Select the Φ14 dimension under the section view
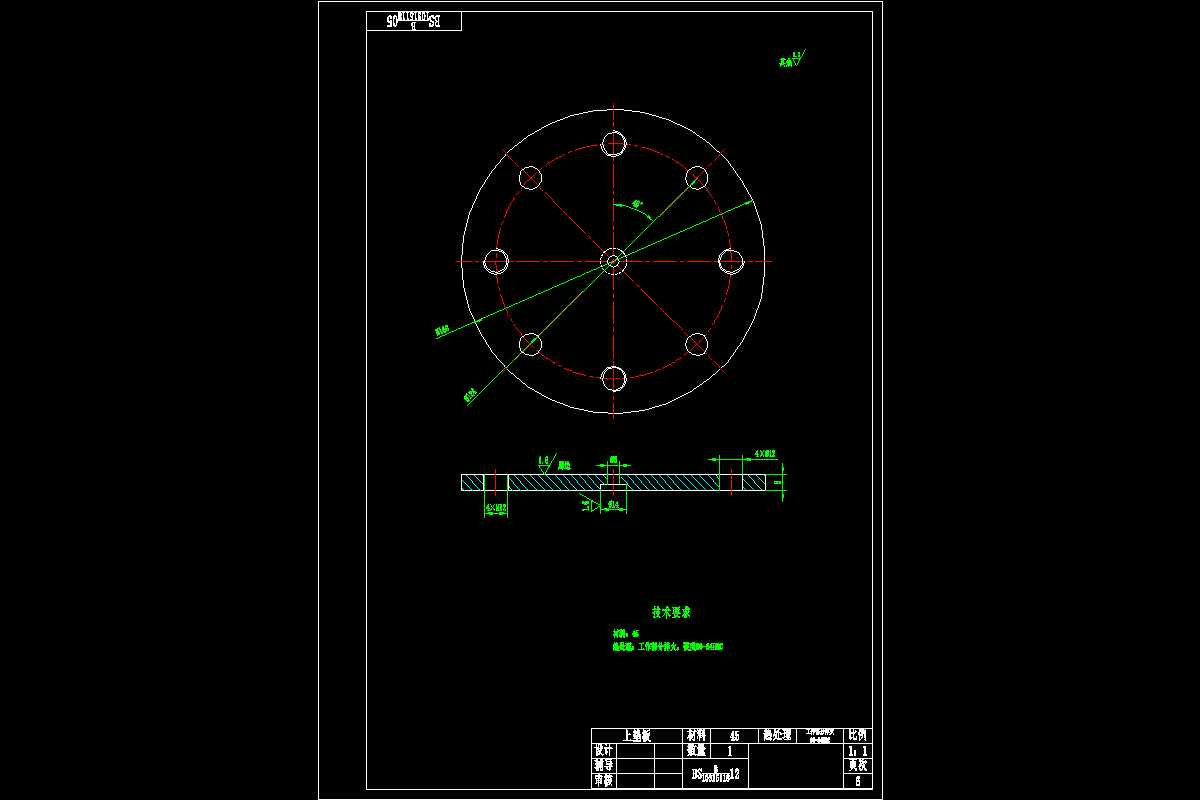Image resolution: width=1200 pixels, height=800 pixels. click(613, 505)
